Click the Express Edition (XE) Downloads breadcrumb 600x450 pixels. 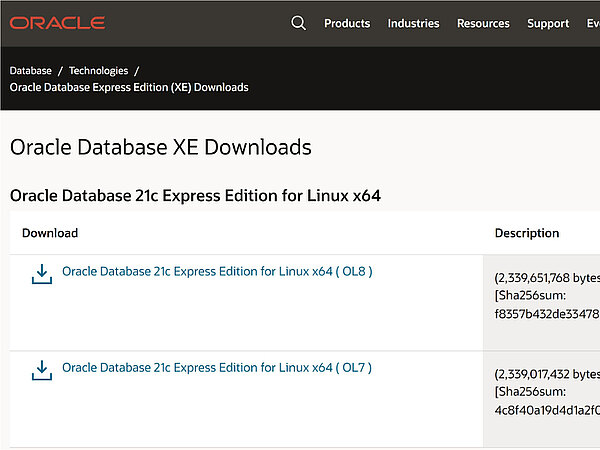pyautogui.click(x=129, y=87)
